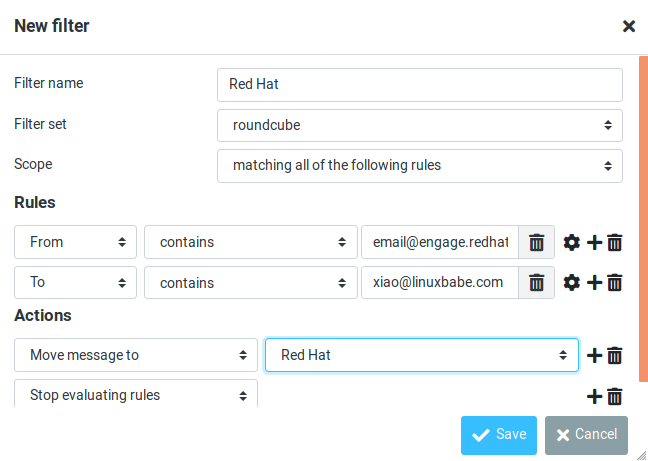Delete the Move message to action
This screenshot has height=461, width=648.
tap(615, 355)
